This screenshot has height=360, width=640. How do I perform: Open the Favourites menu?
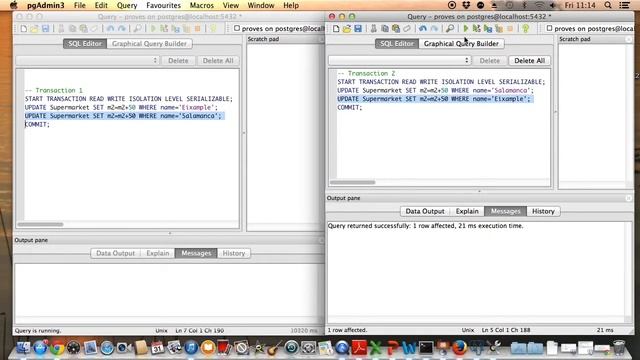[163, 5]
